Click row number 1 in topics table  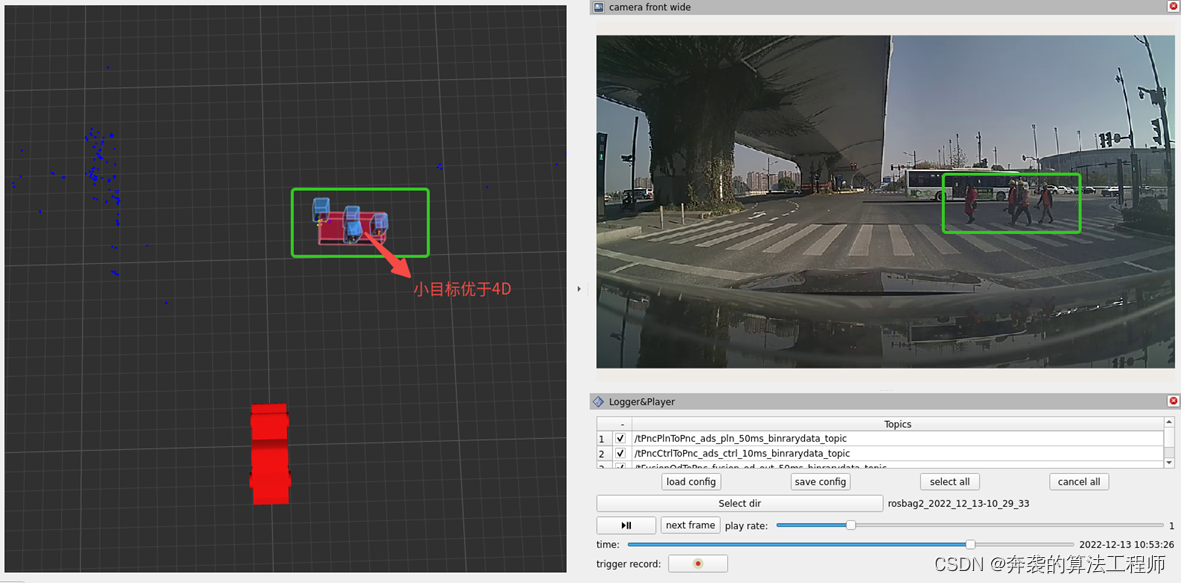(601, 438)
